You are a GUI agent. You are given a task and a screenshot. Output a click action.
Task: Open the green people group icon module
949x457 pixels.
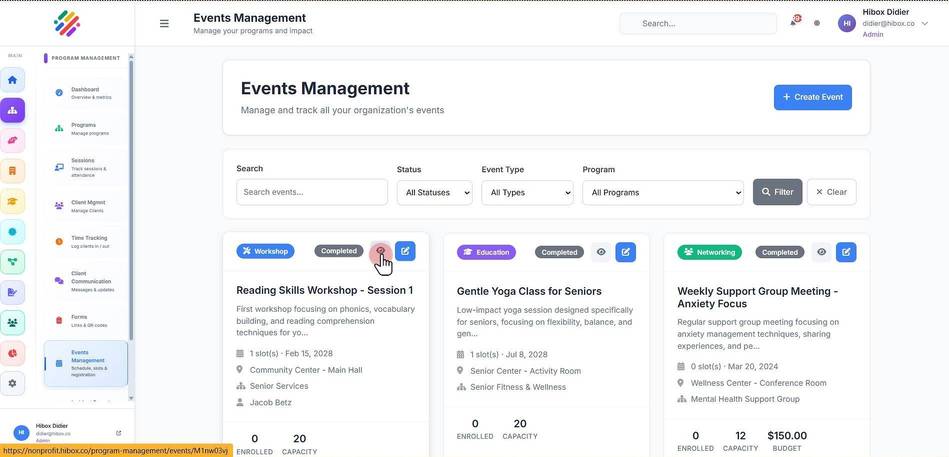12,323
